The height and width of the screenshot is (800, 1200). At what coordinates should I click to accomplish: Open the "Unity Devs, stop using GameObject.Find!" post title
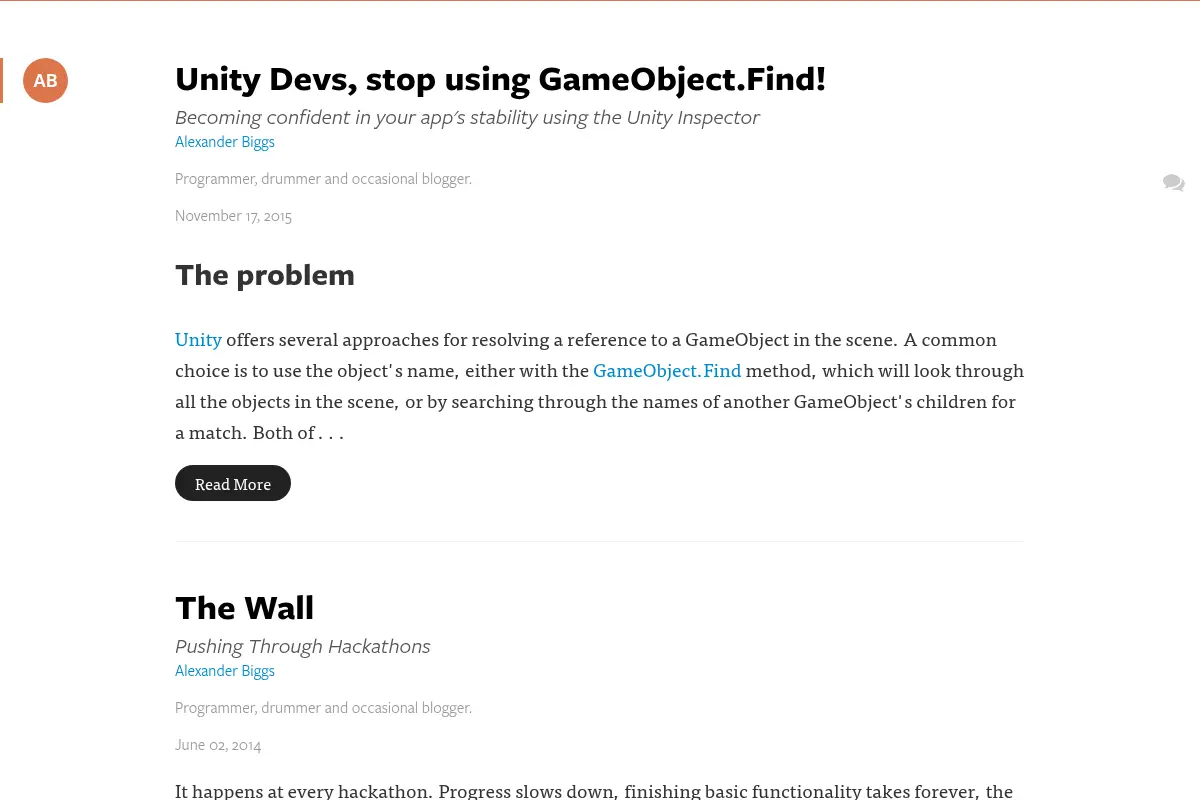(500, 78)
